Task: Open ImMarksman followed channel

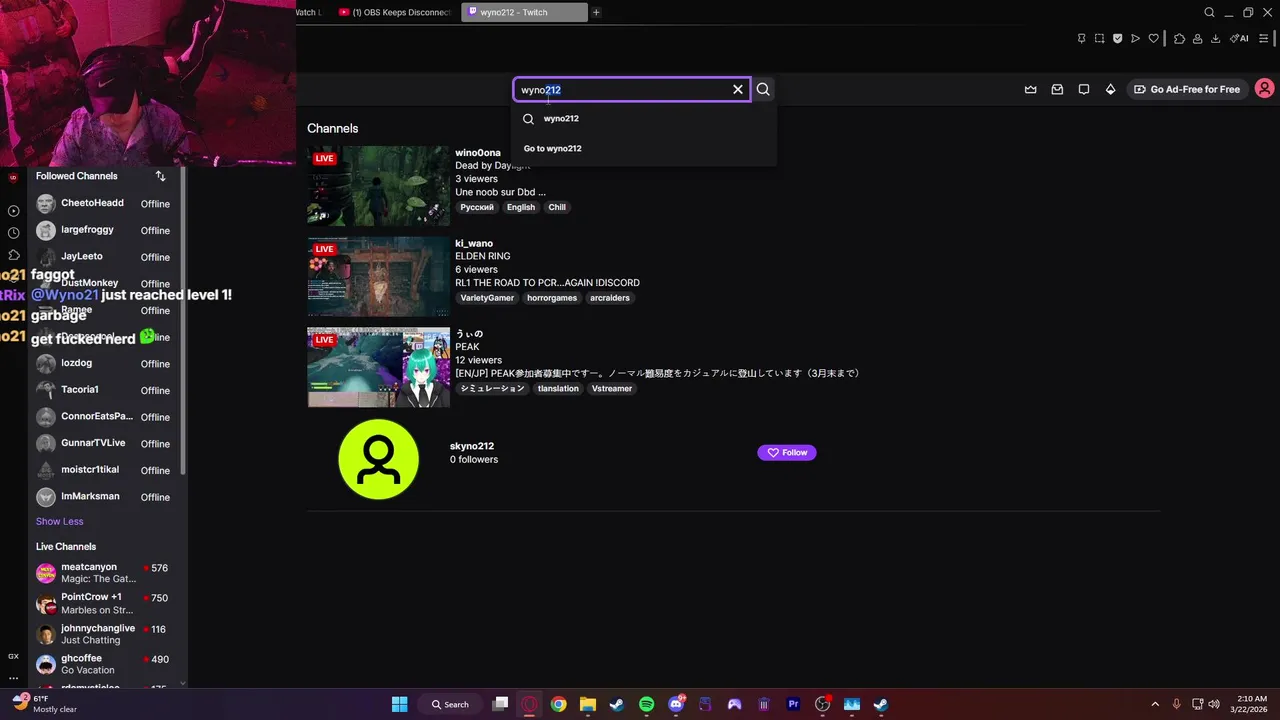Action: pos(103,497)
